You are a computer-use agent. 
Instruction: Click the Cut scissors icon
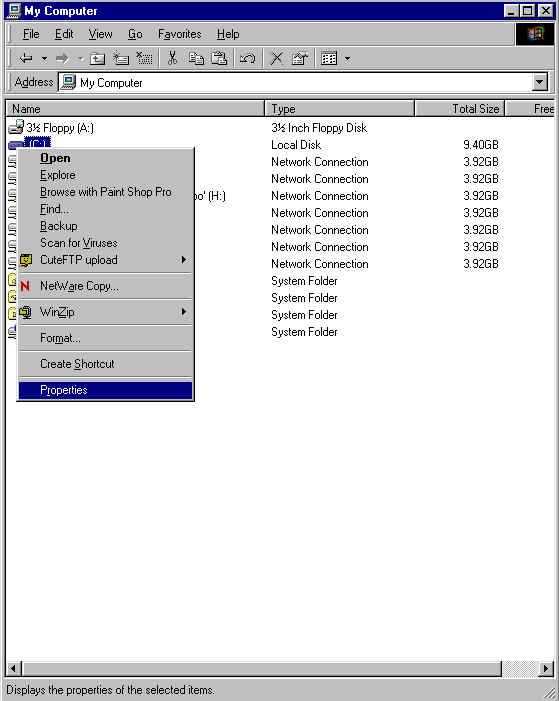click(x=172, y=58)
